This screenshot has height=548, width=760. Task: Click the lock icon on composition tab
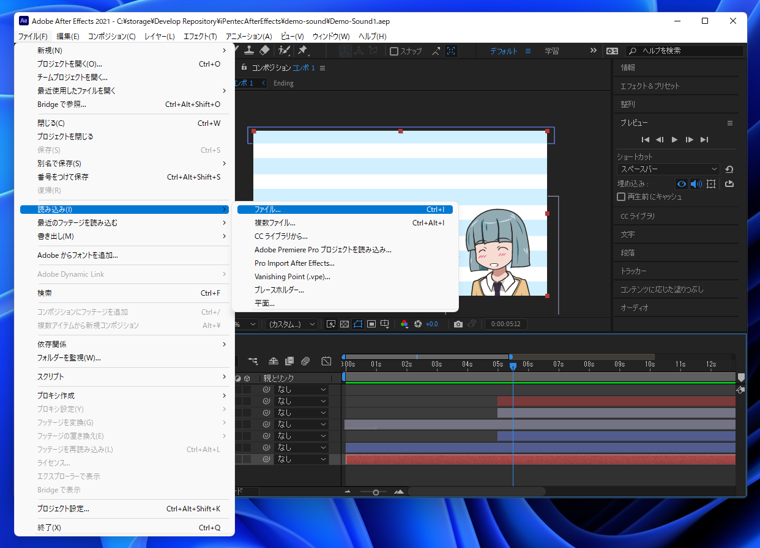[x=244, y=67]
